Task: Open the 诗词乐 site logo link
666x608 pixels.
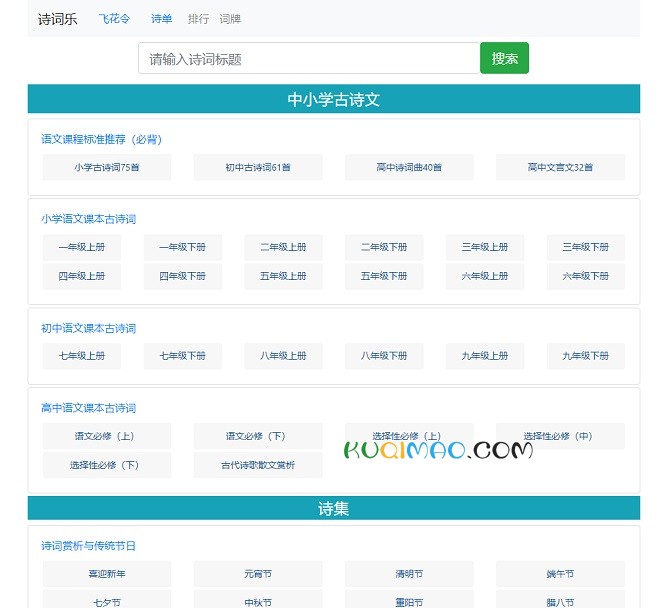Action: tap(57, 19)
